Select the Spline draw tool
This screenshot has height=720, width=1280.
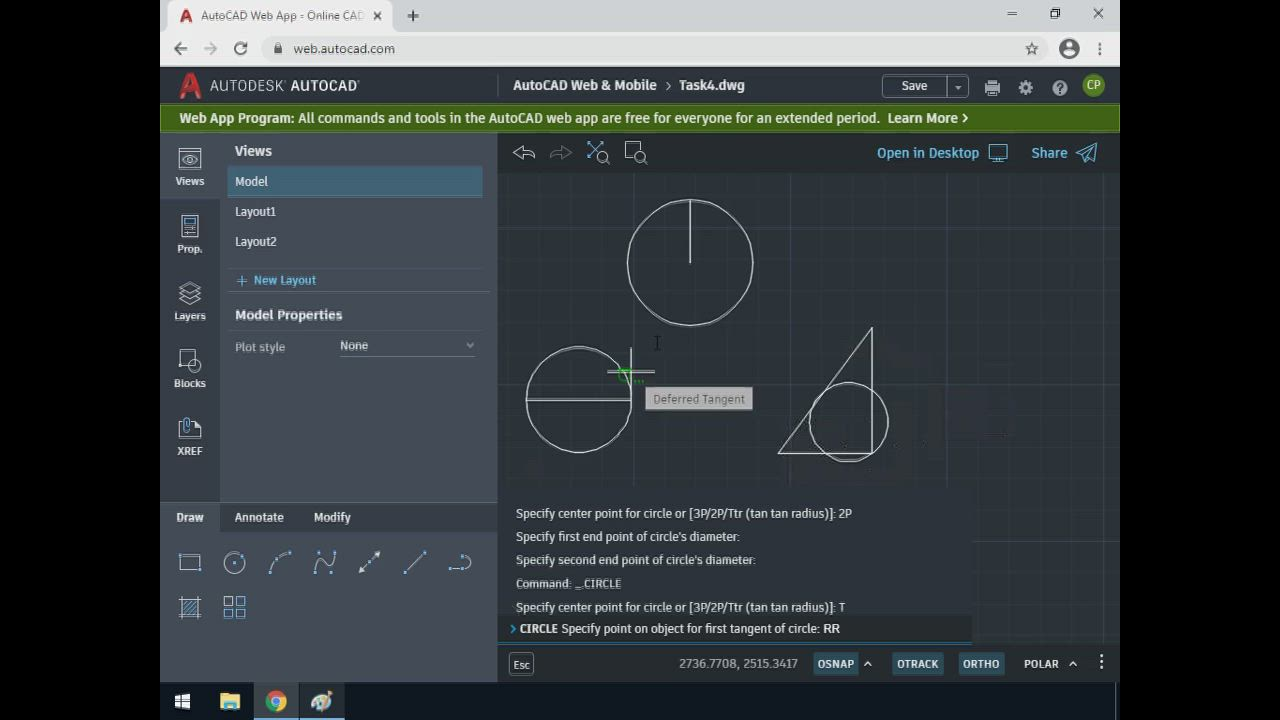[325, 563]
